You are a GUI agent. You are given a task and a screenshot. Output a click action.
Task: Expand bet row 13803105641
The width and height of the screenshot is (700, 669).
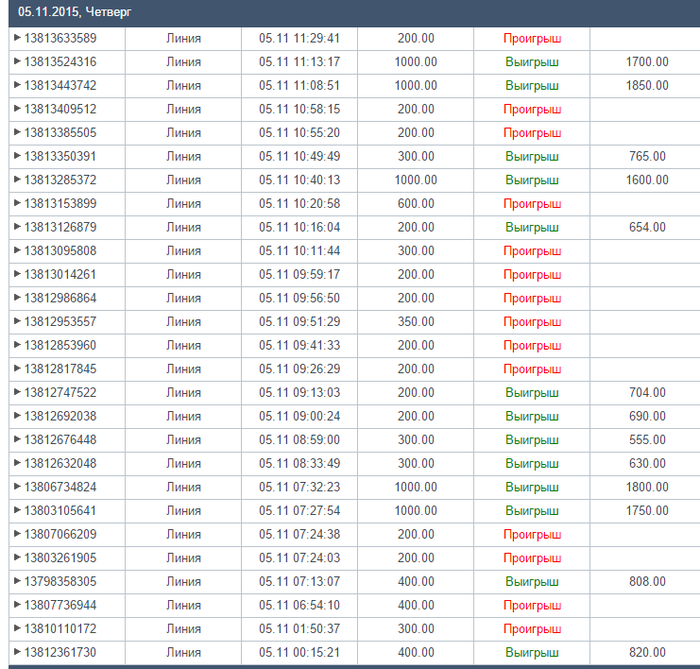17,511
